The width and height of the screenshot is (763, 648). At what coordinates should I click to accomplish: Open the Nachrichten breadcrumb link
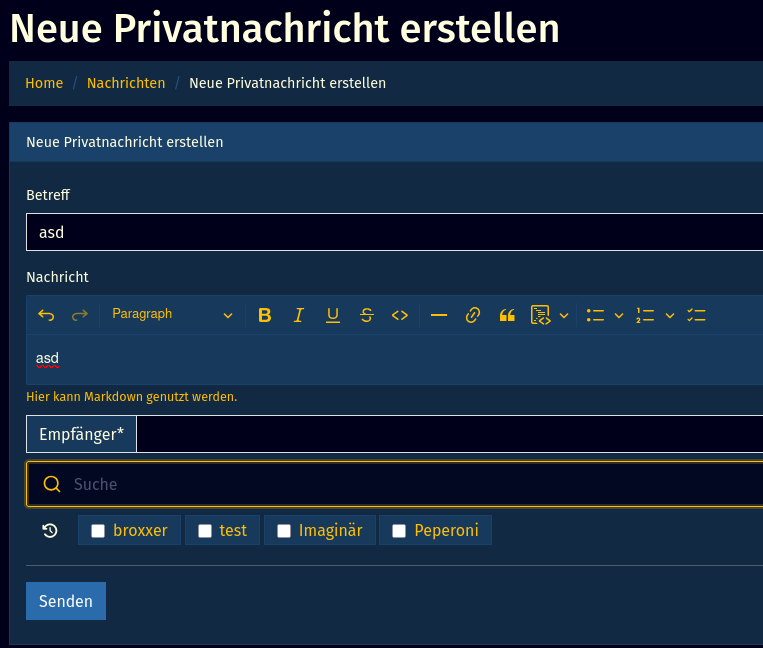126,83
